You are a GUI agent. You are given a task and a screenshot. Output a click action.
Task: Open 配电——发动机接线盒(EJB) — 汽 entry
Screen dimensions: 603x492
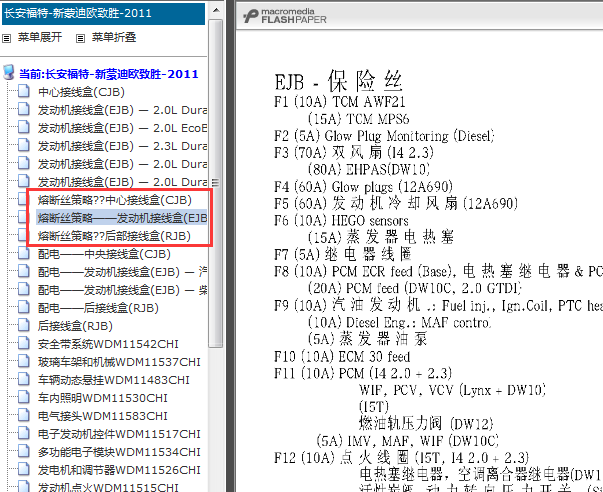pyautogui.click(x=122, y=272)
